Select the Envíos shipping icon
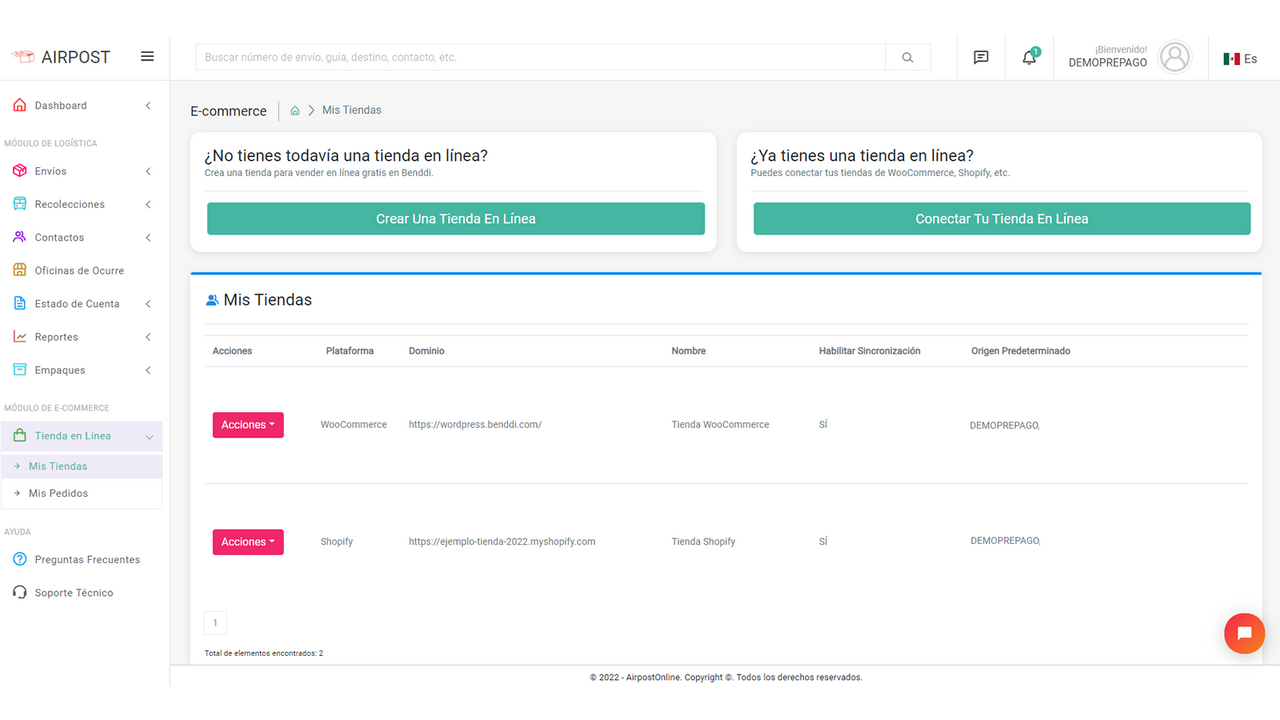Viewport: 1280px width, 720px height. point(19,170)
